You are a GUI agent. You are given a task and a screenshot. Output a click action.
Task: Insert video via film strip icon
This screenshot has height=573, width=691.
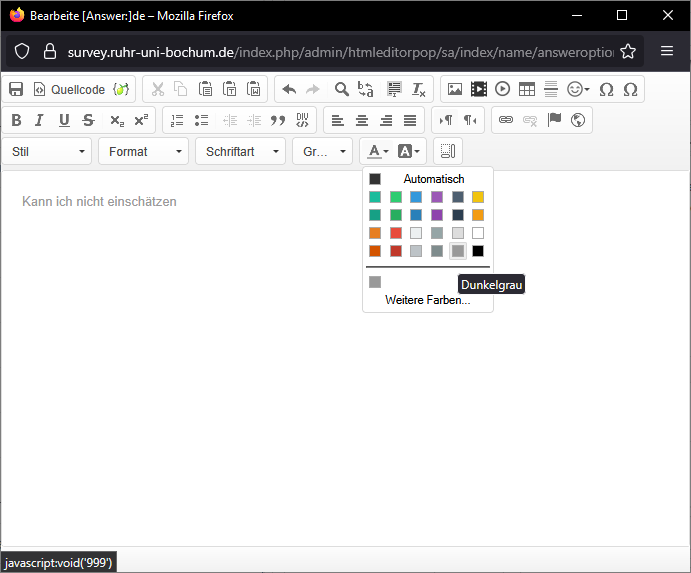(479, 89)
